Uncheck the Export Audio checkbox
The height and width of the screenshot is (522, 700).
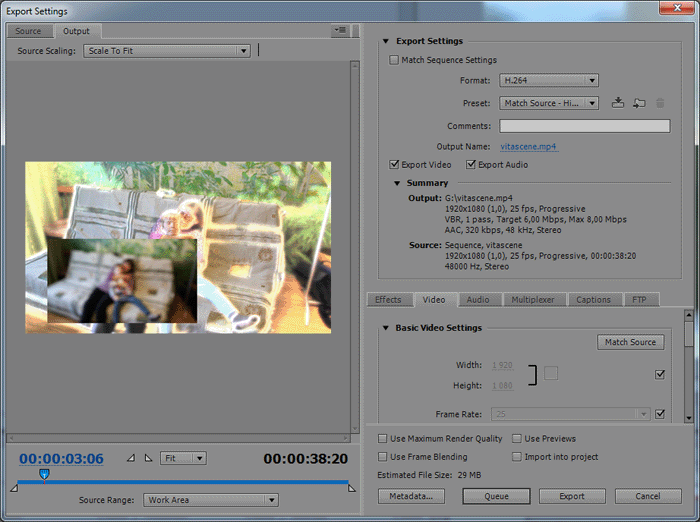coord(470,165)
